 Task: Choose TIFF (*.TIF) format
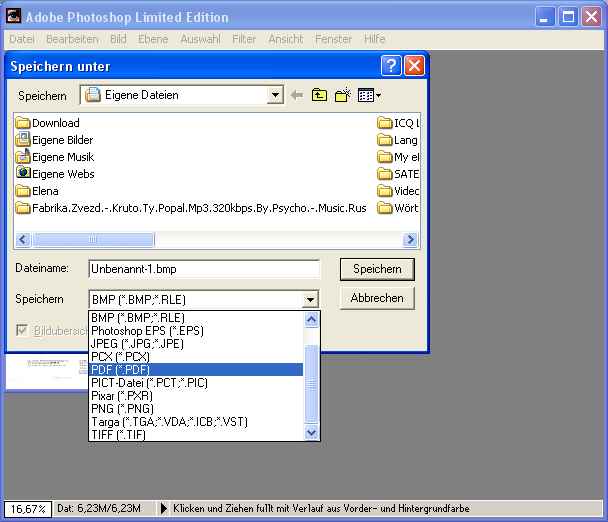(x=195, y=434)
